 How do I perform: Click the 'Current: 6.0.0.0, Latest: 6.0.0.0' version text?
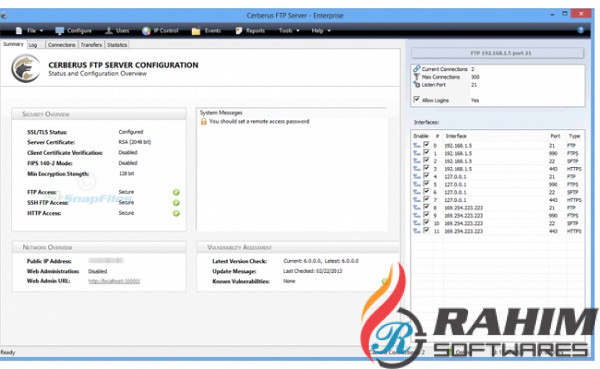coord(321,261)
